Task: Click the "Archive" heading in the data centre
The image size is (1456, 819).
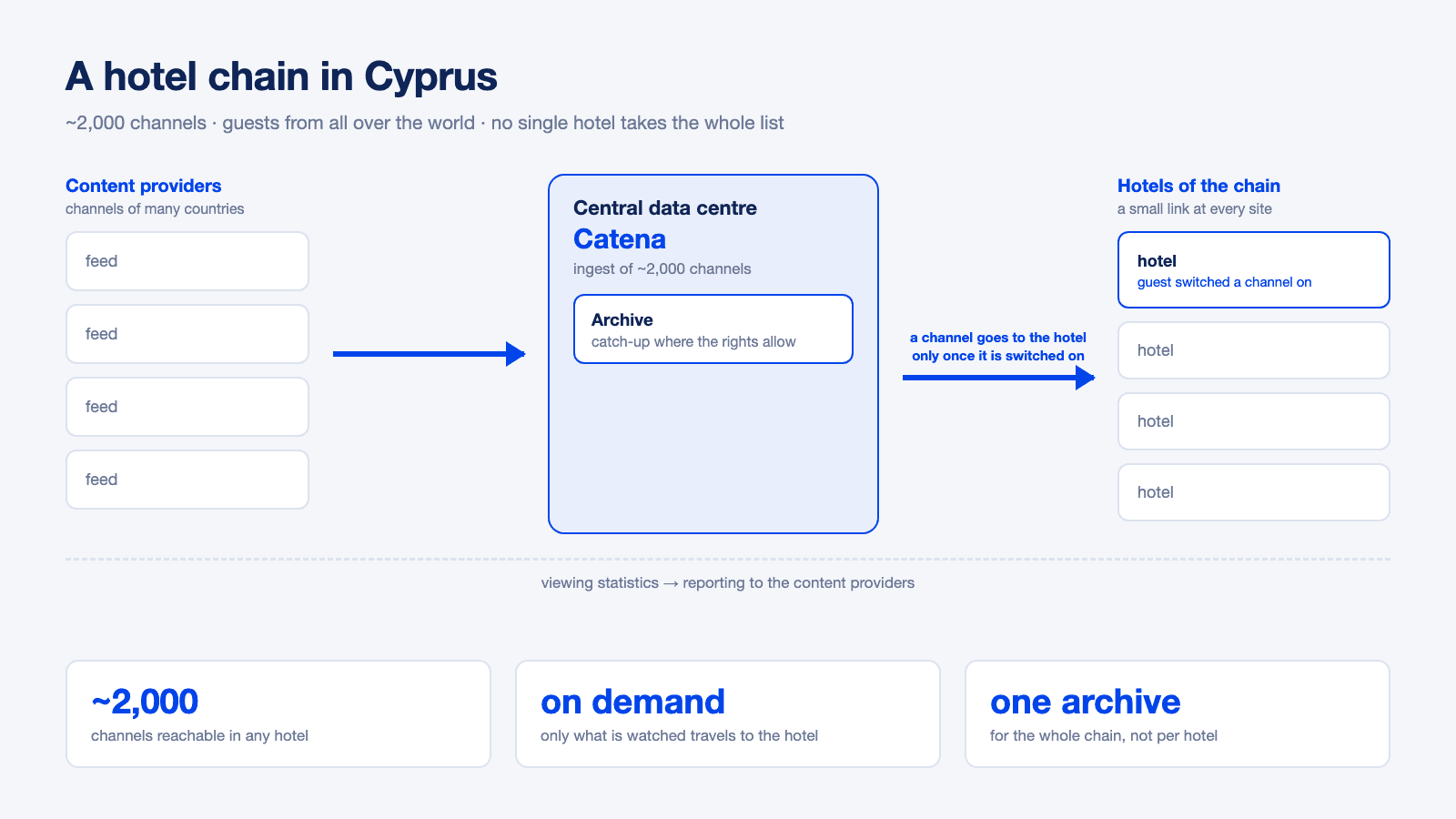Action: 622,319
